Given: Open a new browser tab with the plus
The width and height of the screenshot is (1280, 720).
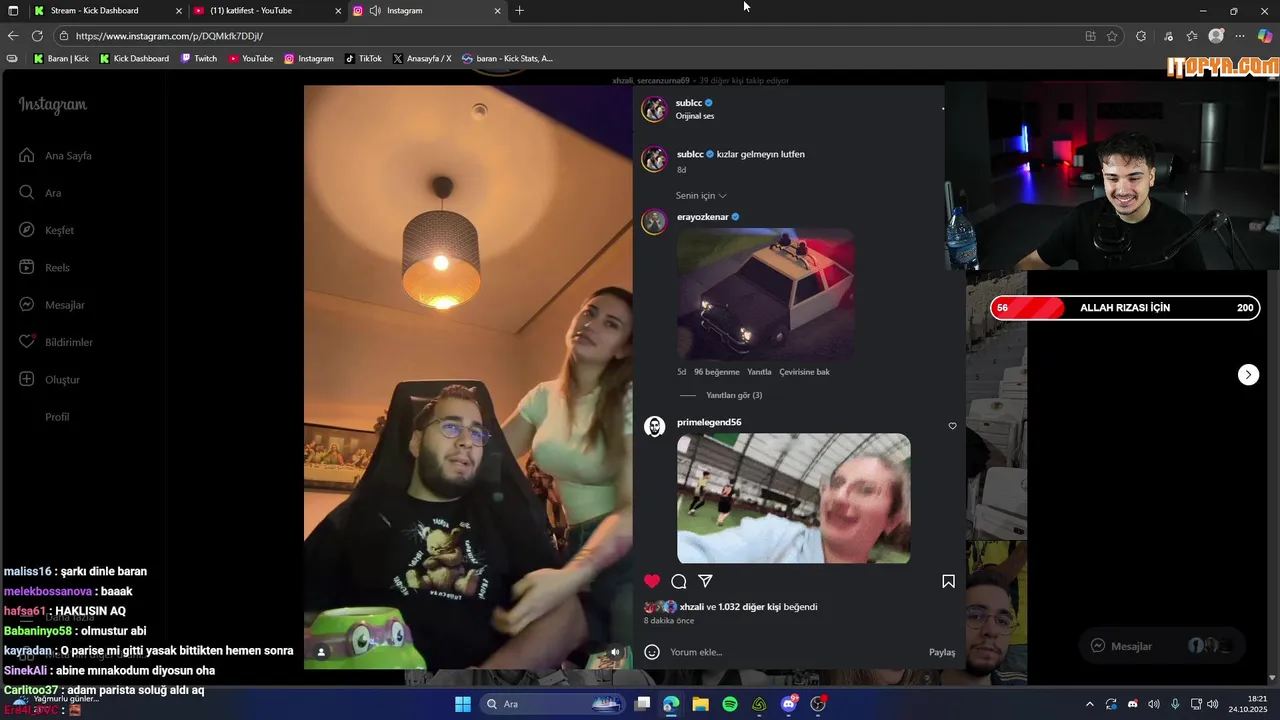Looking at the screenshot, I should [x=519, y=10].
